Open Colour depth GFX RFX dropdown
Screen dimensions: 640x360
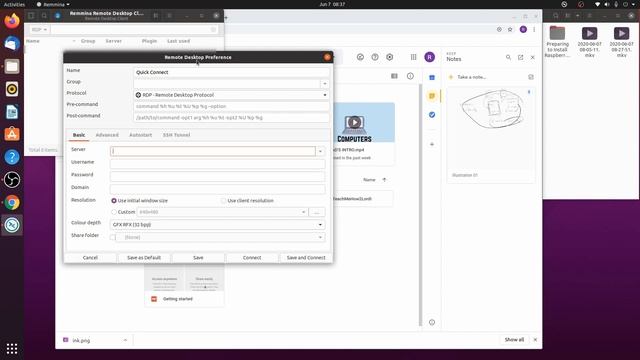click(x=217, y=225)
